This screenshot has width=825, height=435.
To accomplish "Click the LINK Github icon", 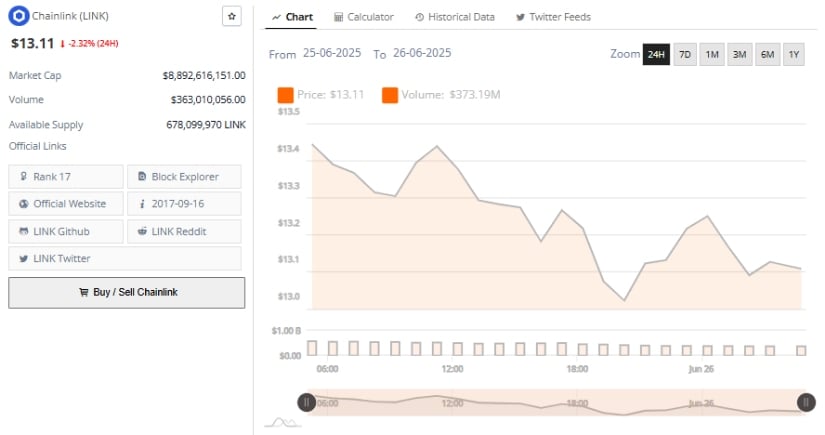I will [x=24, y=231].
